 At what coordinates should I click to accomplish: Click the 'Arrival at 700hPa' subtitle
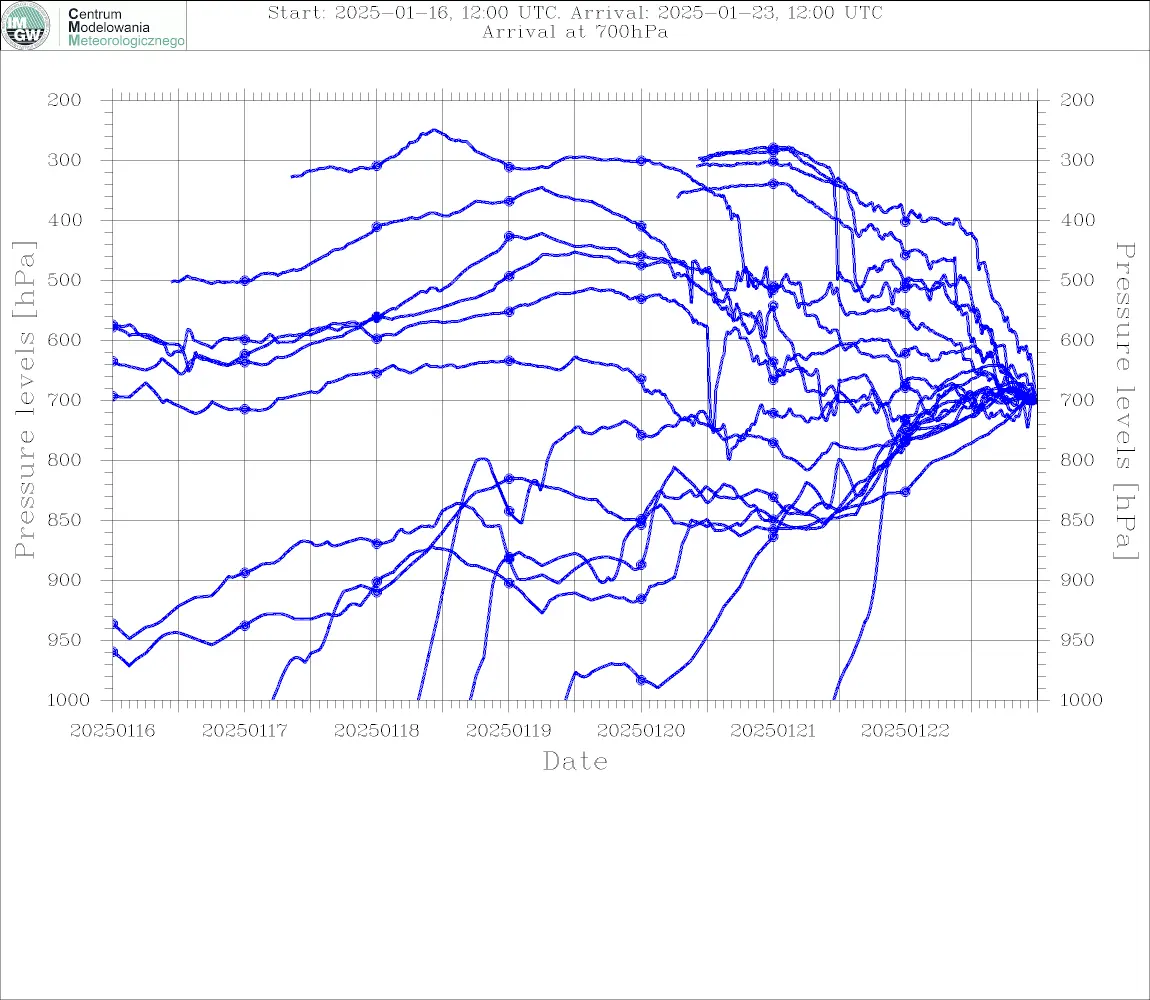(x=575, y=32)
